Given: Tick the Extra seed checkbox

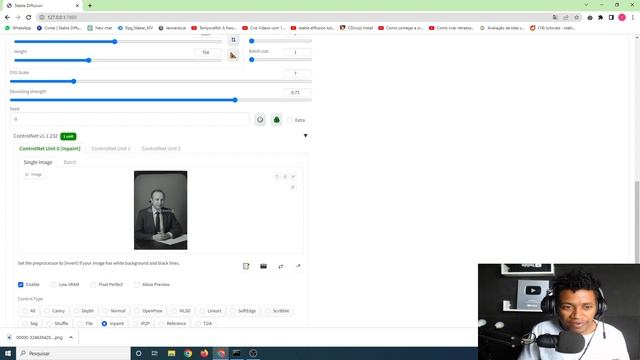Looking at the screenshot, I should [289, 120].
